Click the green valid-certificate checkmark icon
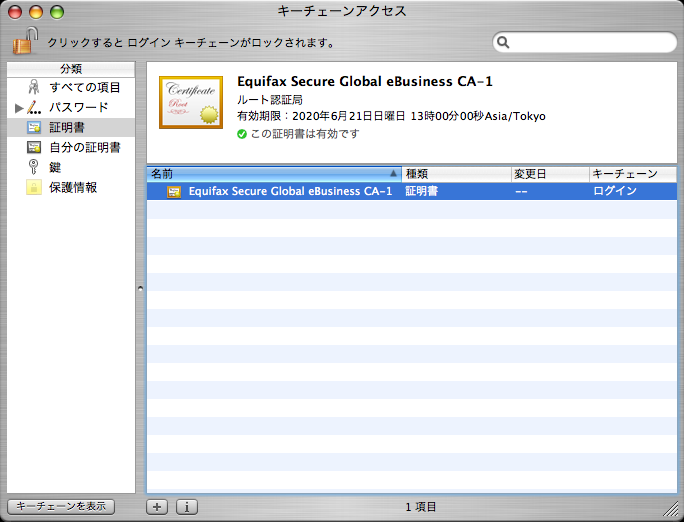Screen dimensions: 684x522 coord(242,134)
